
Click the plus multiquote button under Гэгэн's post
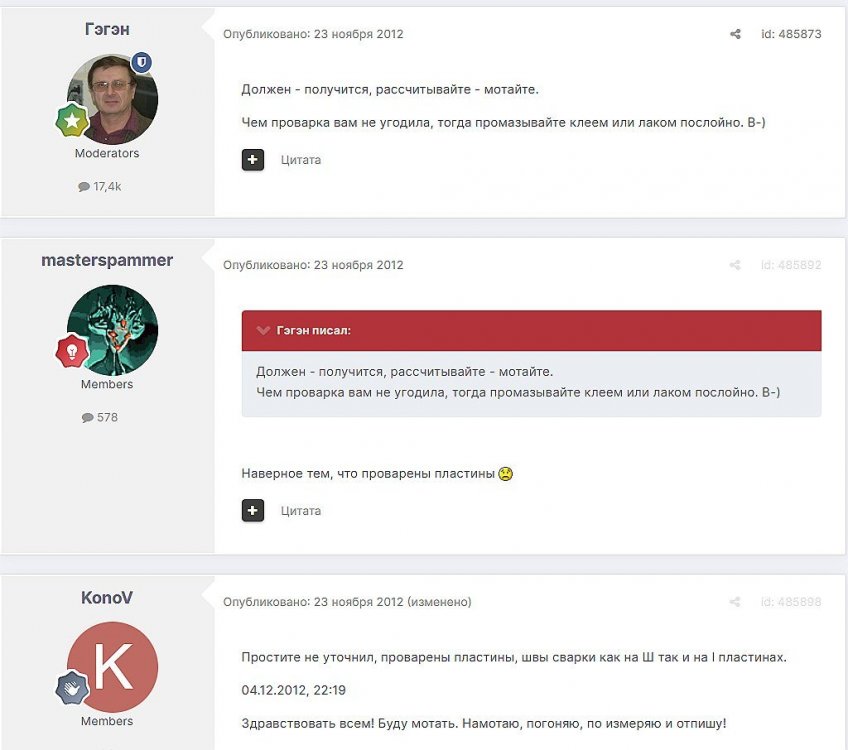(x=253, y=160)
